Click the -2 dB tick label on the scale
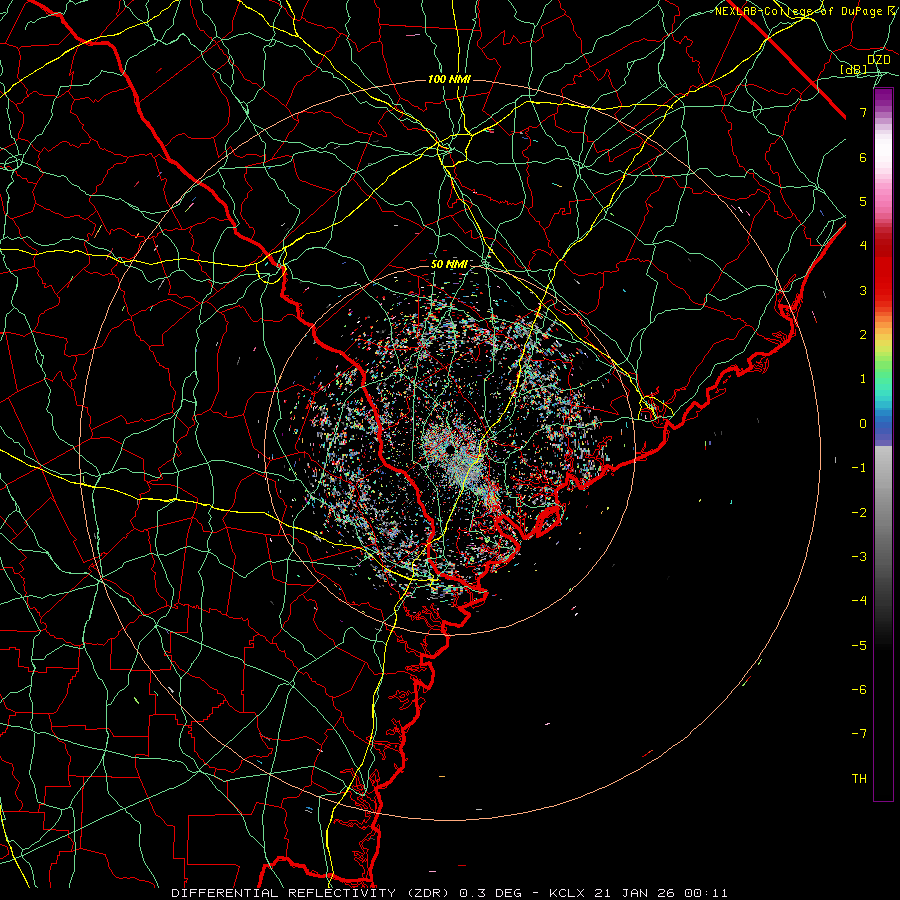 859,513
